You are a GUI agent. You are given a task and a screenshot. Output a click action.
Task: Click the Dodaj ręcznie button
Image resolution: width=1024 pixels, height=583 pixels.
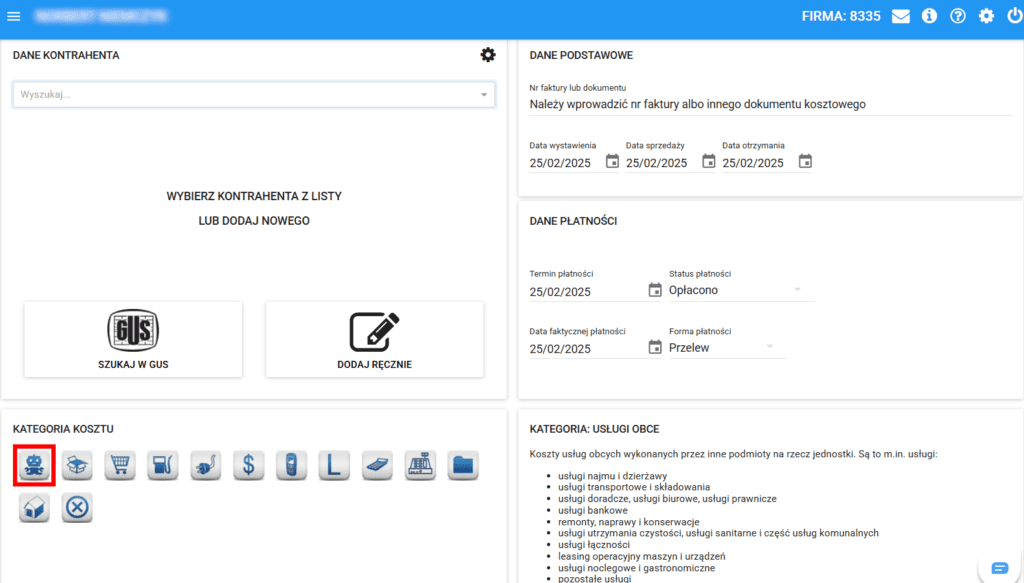click(374, 340)
